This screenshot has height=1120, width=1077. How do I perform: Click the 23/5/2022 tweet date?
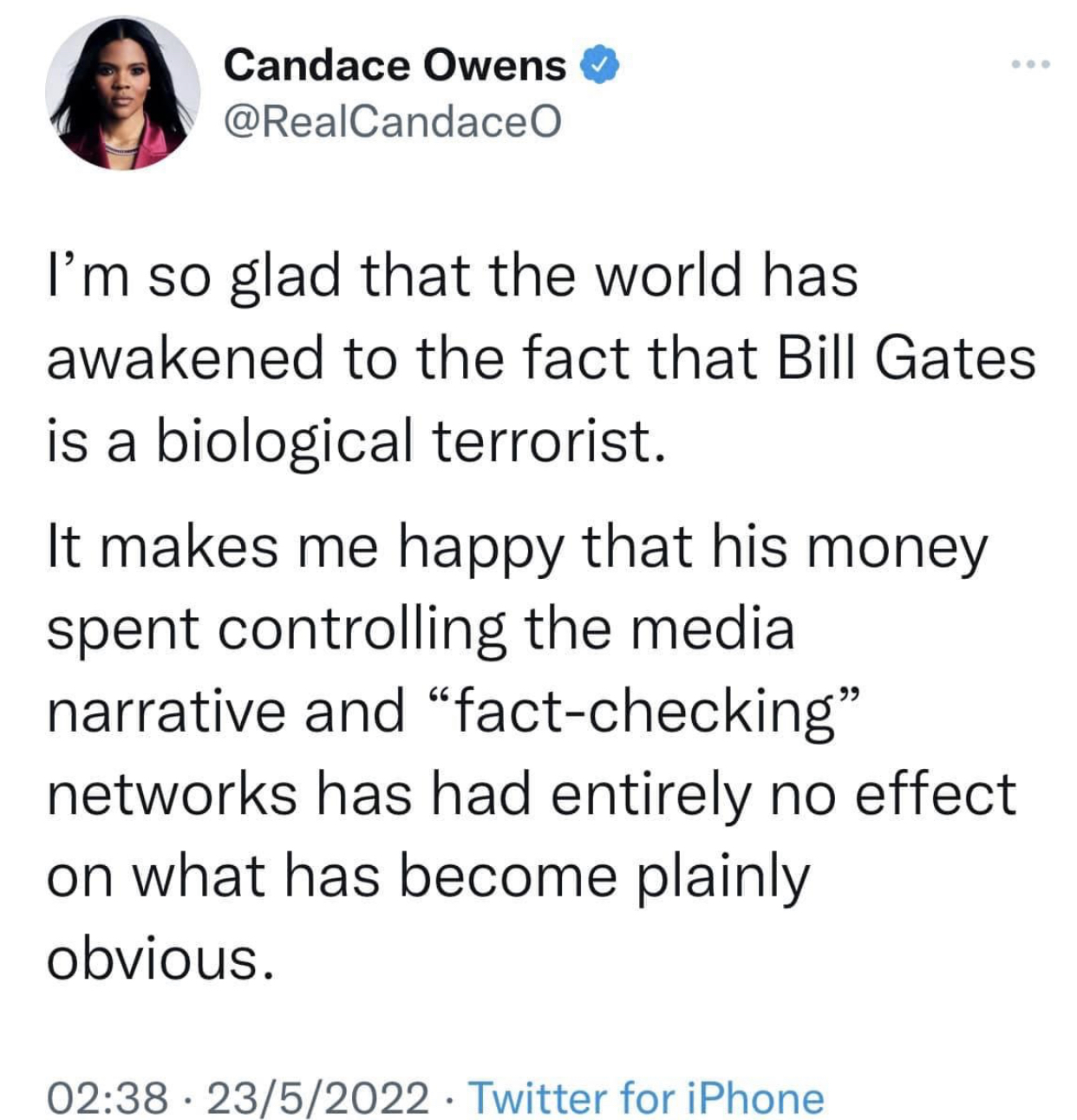coord(317,1097)
